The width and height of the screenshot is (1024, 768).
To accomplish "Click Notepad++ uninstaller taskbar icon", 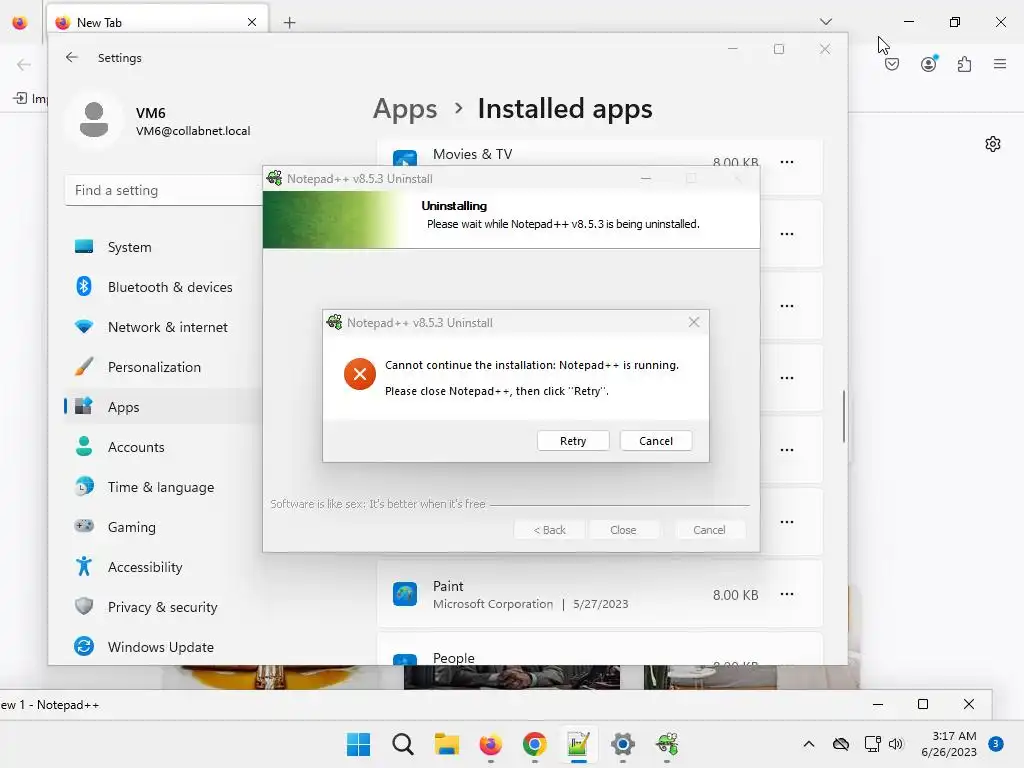I will (667, 744).
